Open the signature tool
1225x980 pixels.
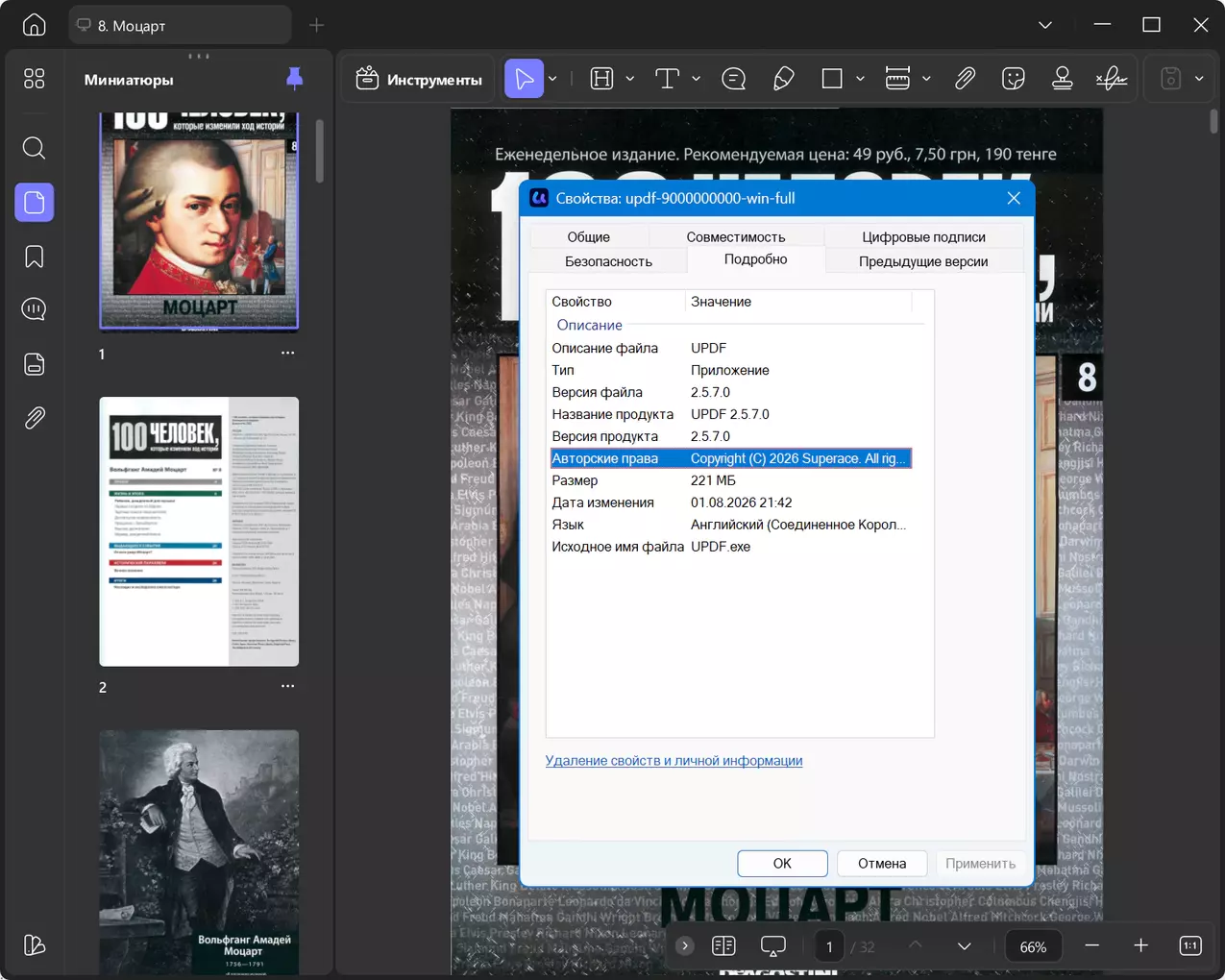[1112, 79]
